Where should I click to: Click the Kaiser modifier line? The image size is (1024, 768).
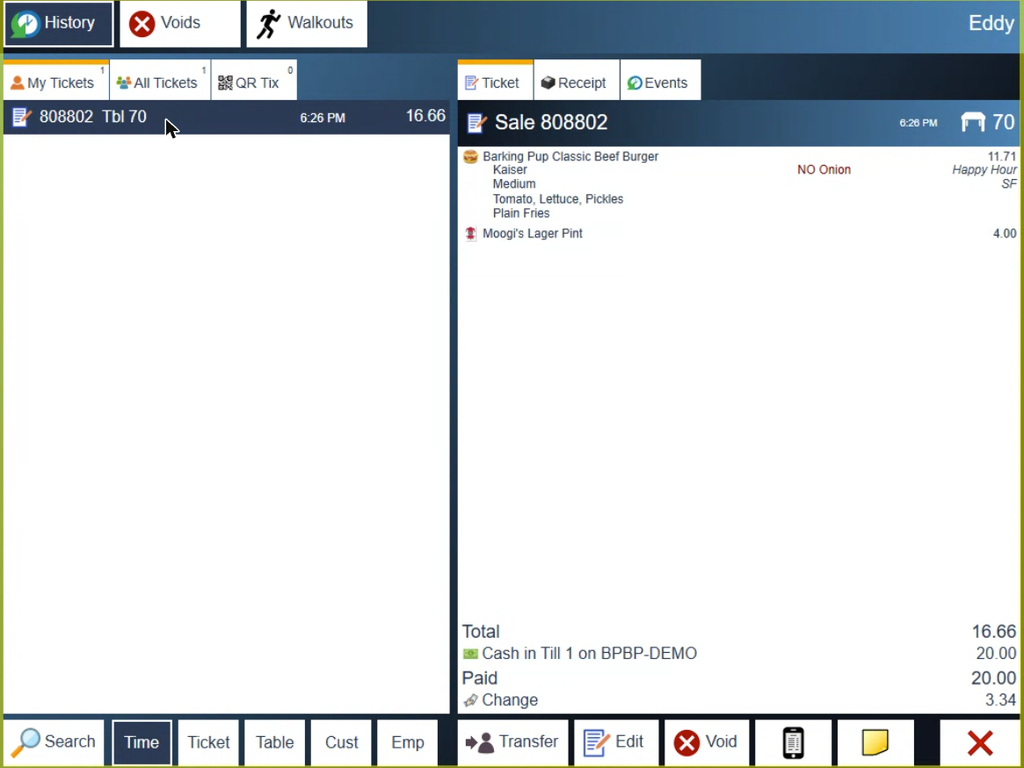click(509, 170)
